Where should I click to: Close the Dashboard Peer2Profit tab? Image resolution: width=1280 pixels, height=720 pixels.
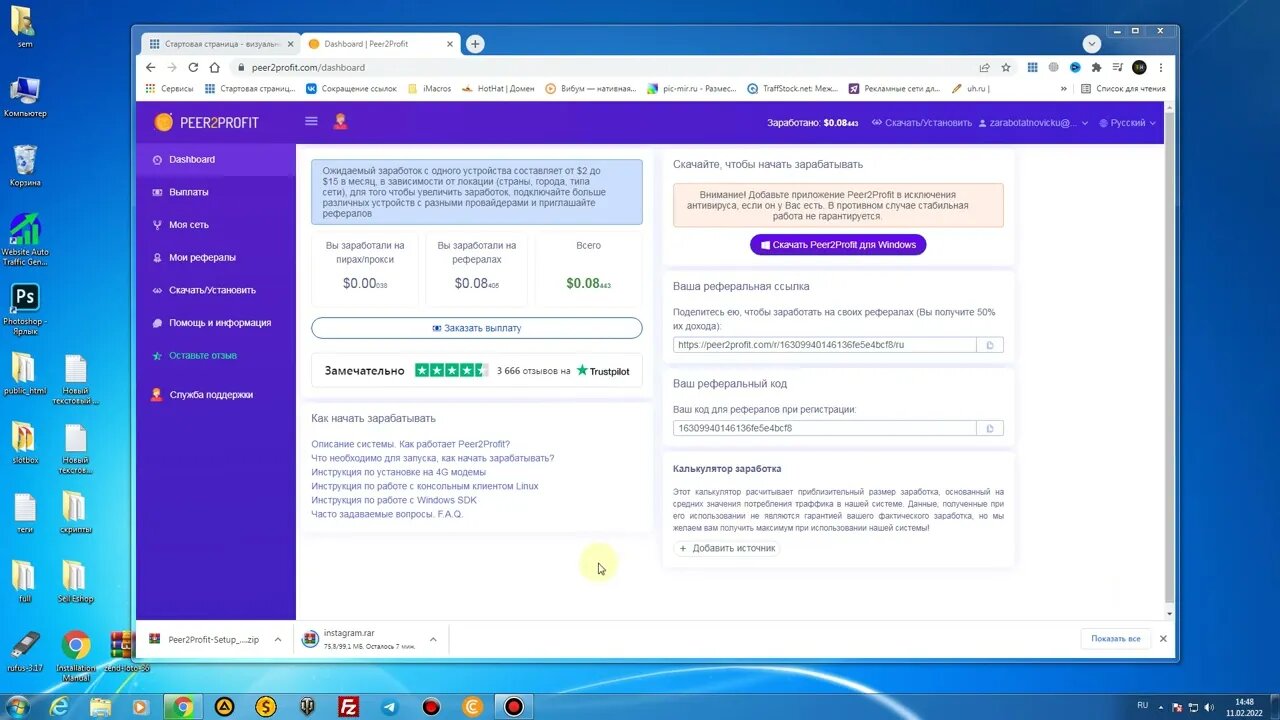tap(450, 44)
